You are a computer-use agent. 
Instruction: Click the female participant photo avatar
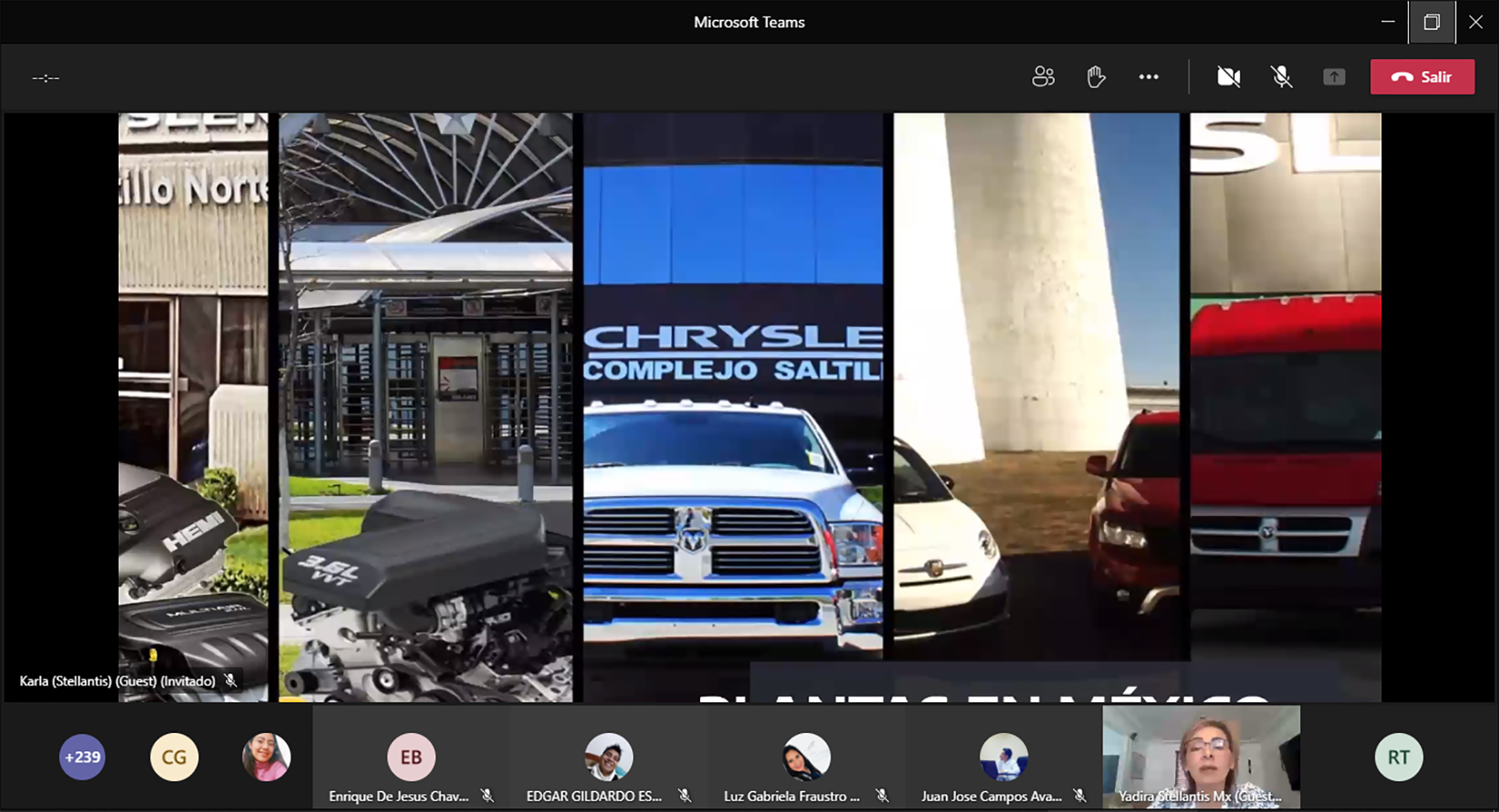click(x=266, y=757)
